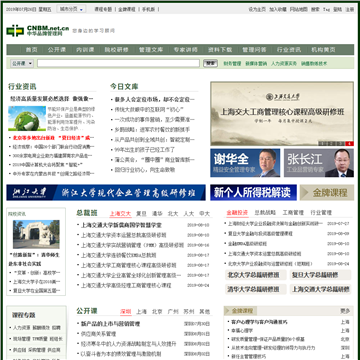Select the 苏州 tab under 公开课
Viewport: 360px width, 360px height.
[x=189, y=312]
